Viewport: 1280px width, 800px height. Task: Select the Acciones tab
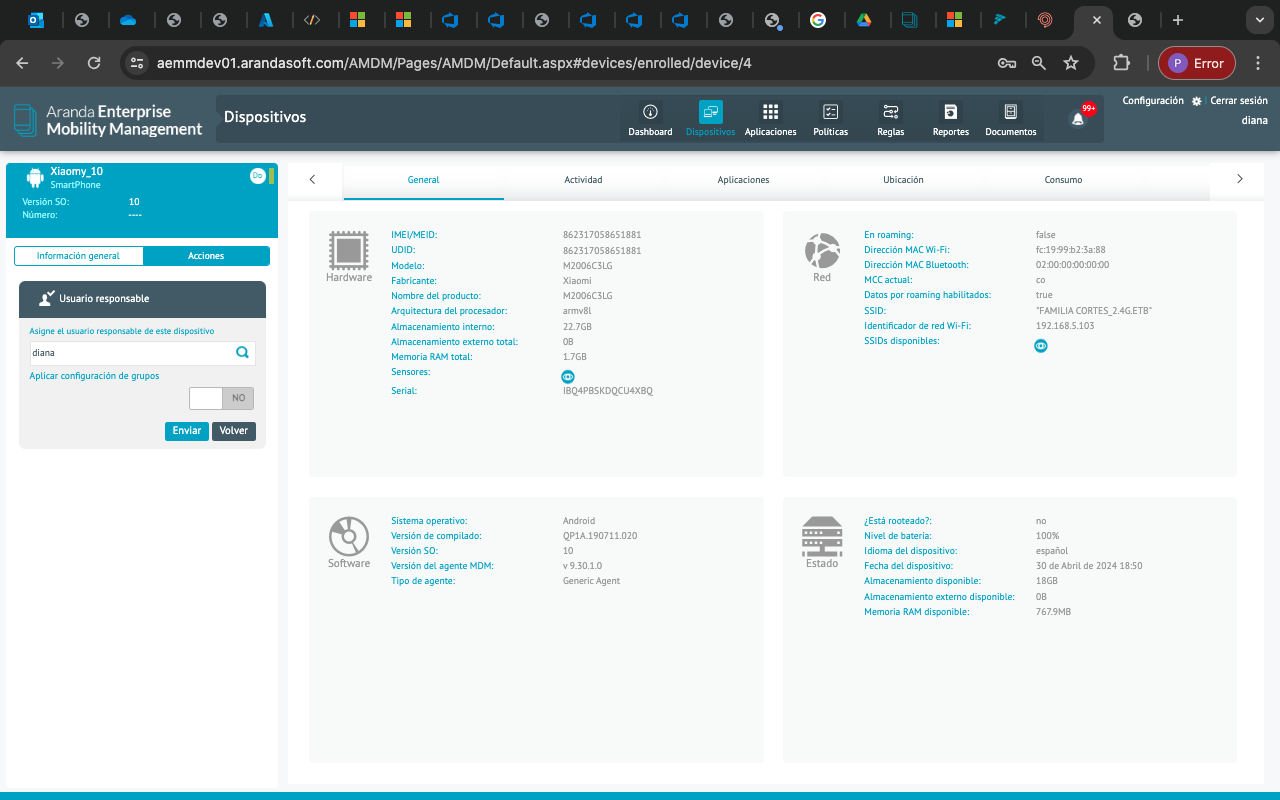point(206,256)
